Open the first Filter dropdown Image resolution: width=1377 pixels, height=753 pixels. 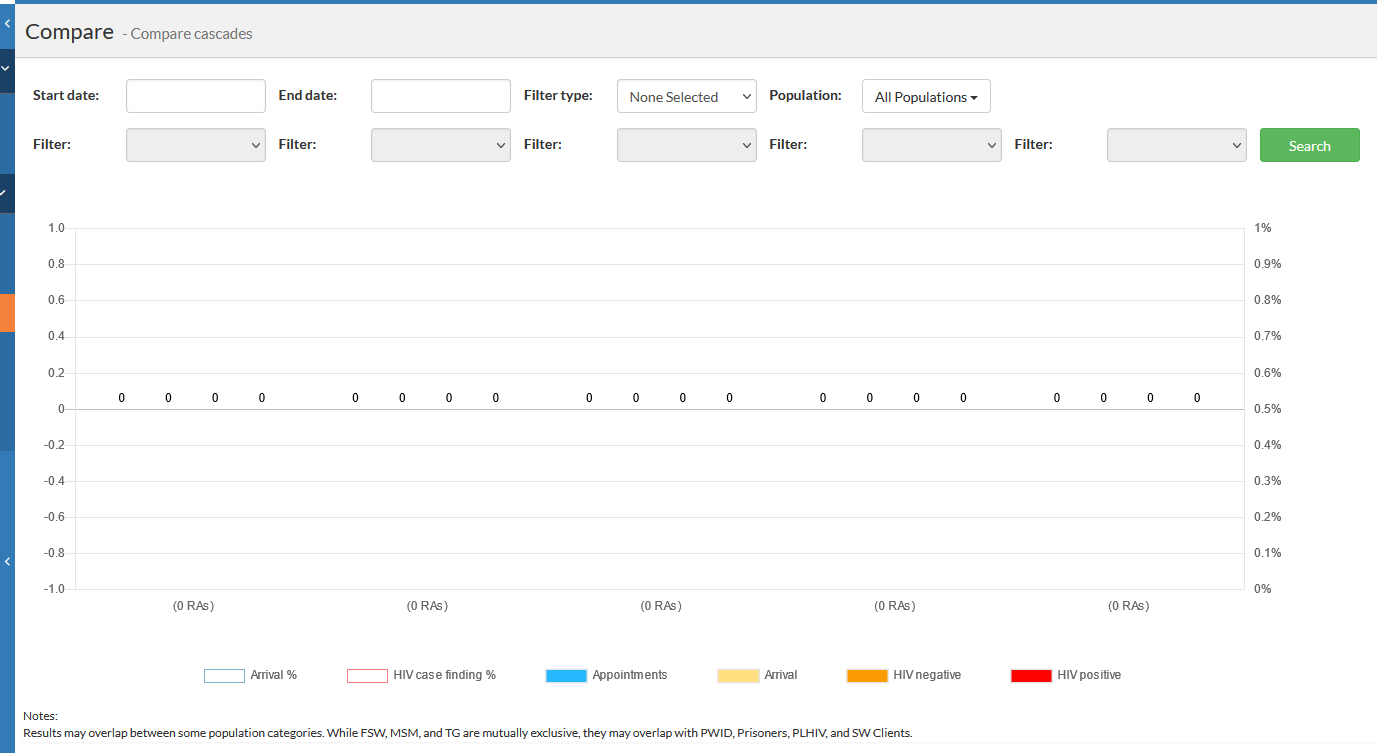pos(195,145)
